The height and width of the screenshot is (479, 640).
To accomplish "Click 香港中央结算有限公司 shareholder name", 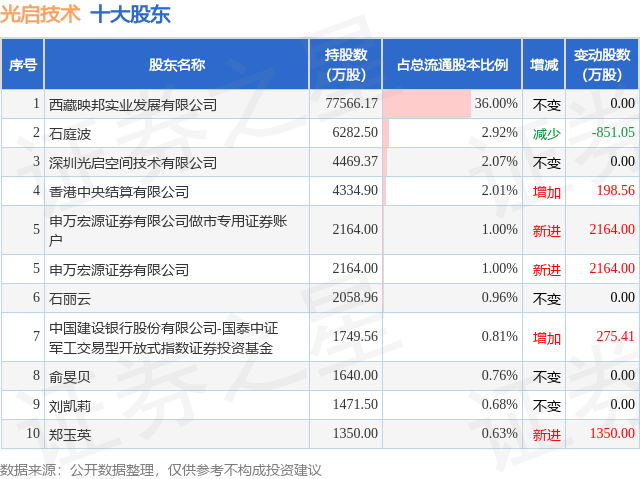I will [x=118, y=191].
